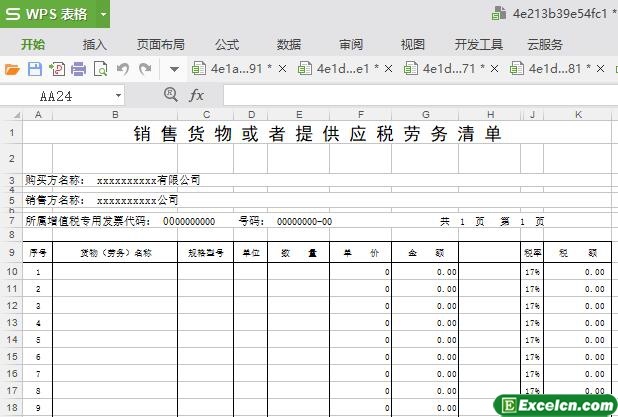Go to the 视图 ribbon tab

(x=413, y=45)
